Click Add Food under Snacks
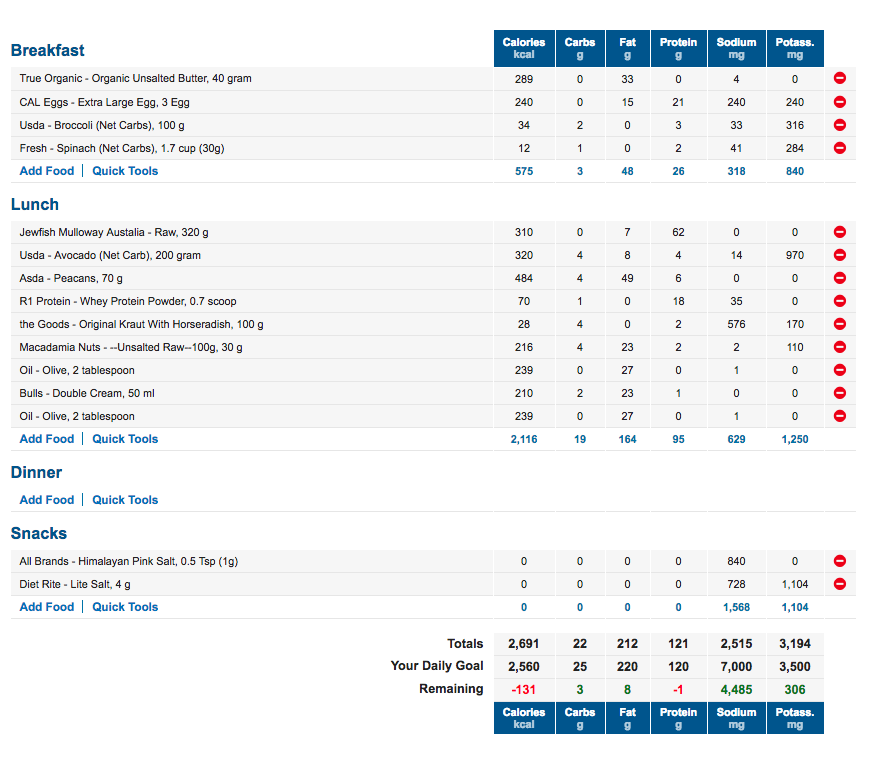This screenshot has height=771, width=883. [x=47, y=607]
